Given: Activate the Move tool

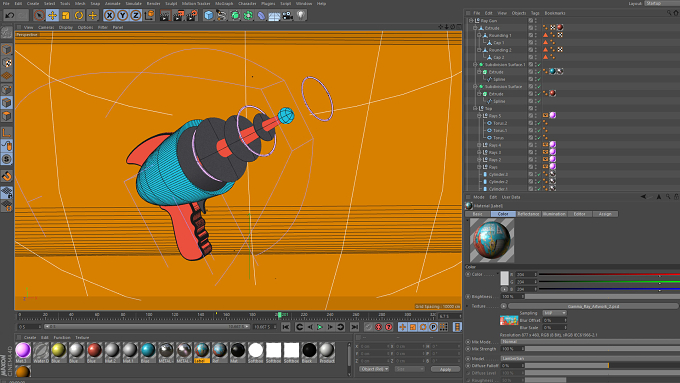Looking at the screenshot, I should pyautogui.click(x=52, y=16).
